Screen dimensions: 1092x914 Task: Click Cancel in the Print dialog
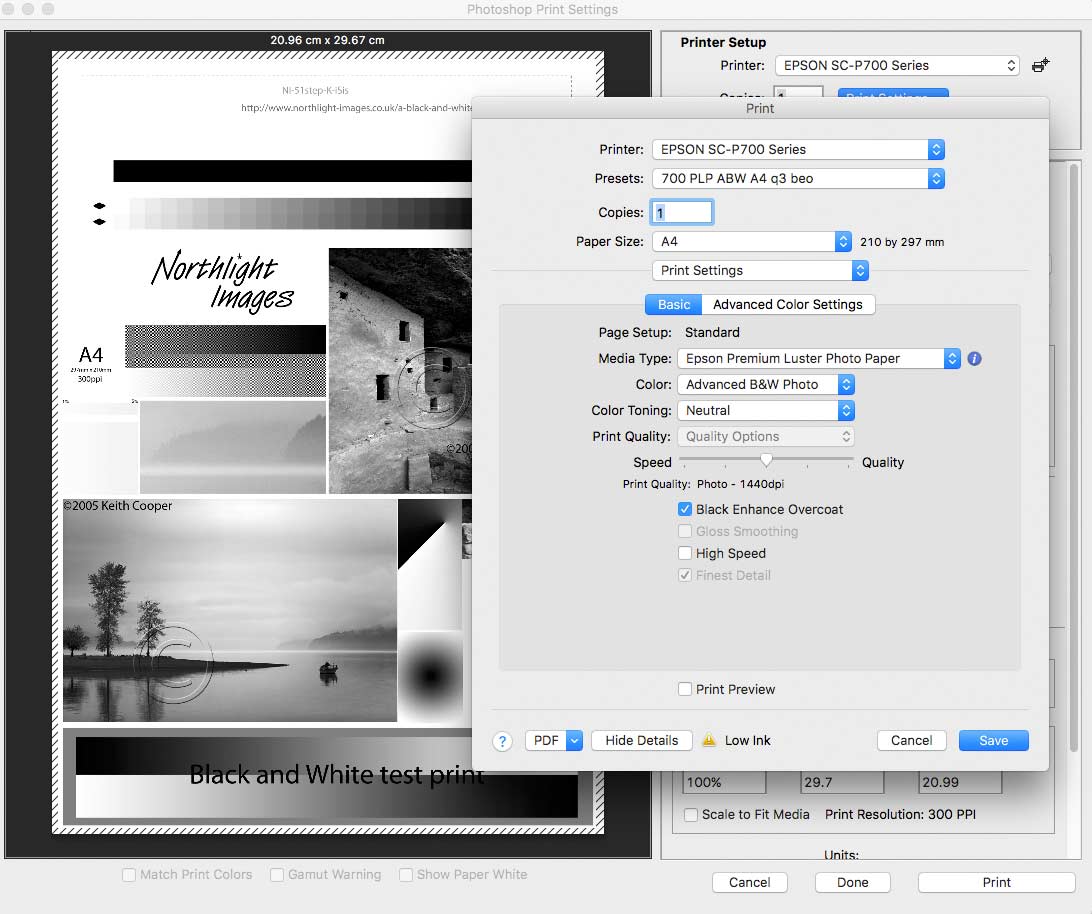pos(911,741)
